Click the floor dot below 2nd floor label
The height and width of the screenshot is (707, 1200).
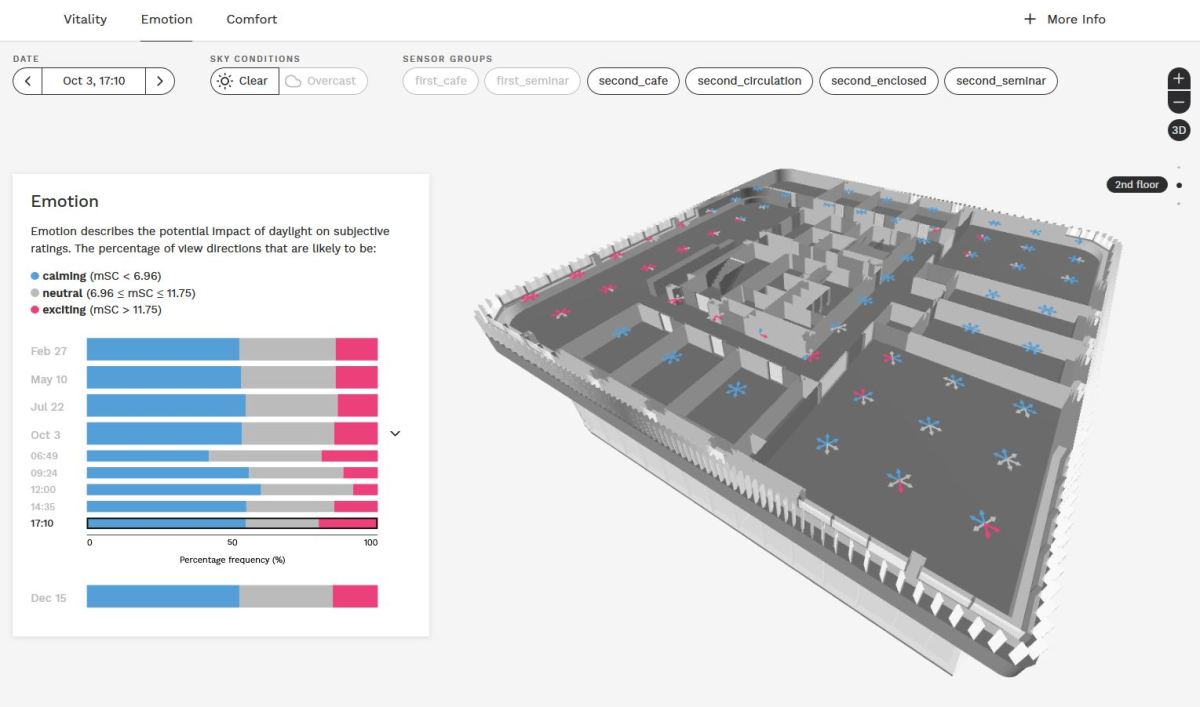point(1178,201)
